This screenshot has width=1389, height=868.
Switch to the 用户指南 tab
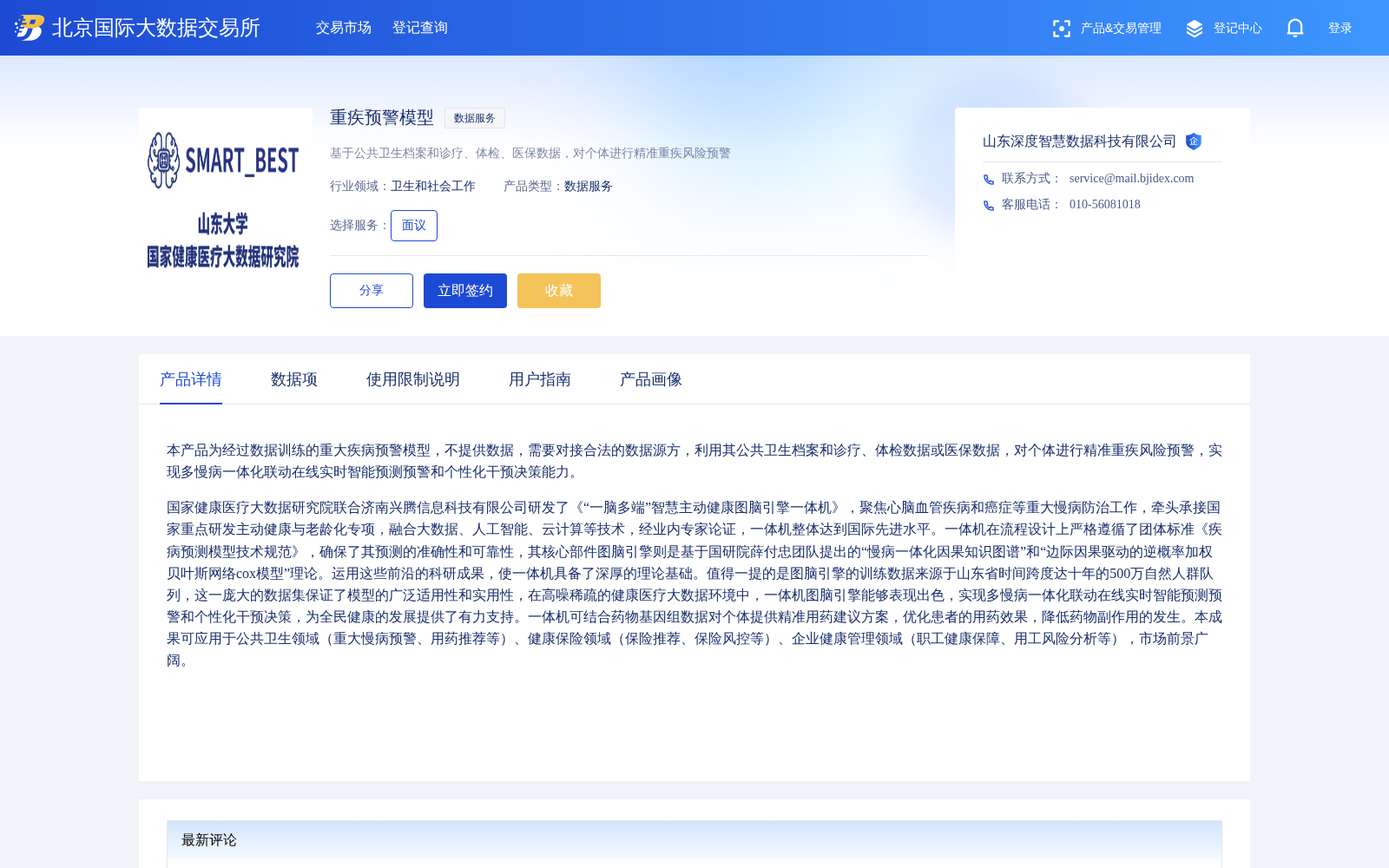point(540,379)
